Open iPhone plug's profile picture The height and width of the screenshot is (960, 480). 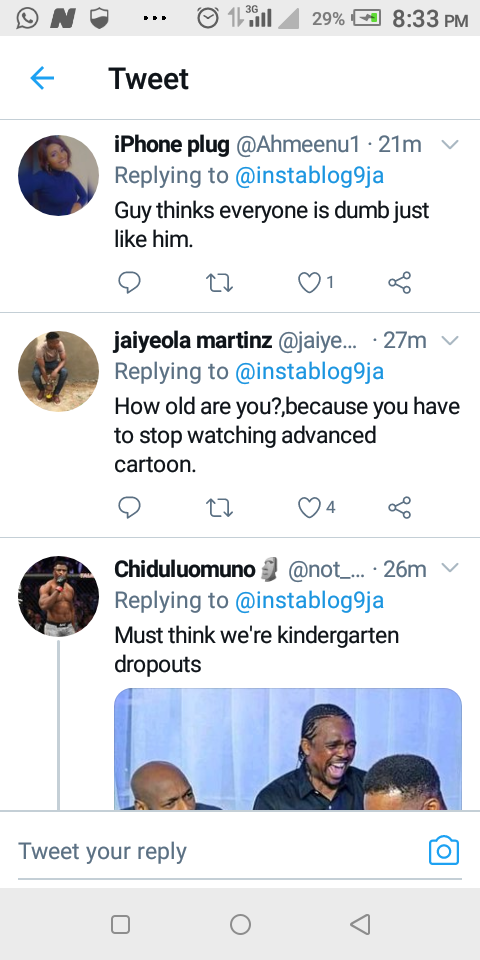tap(59, 175)
